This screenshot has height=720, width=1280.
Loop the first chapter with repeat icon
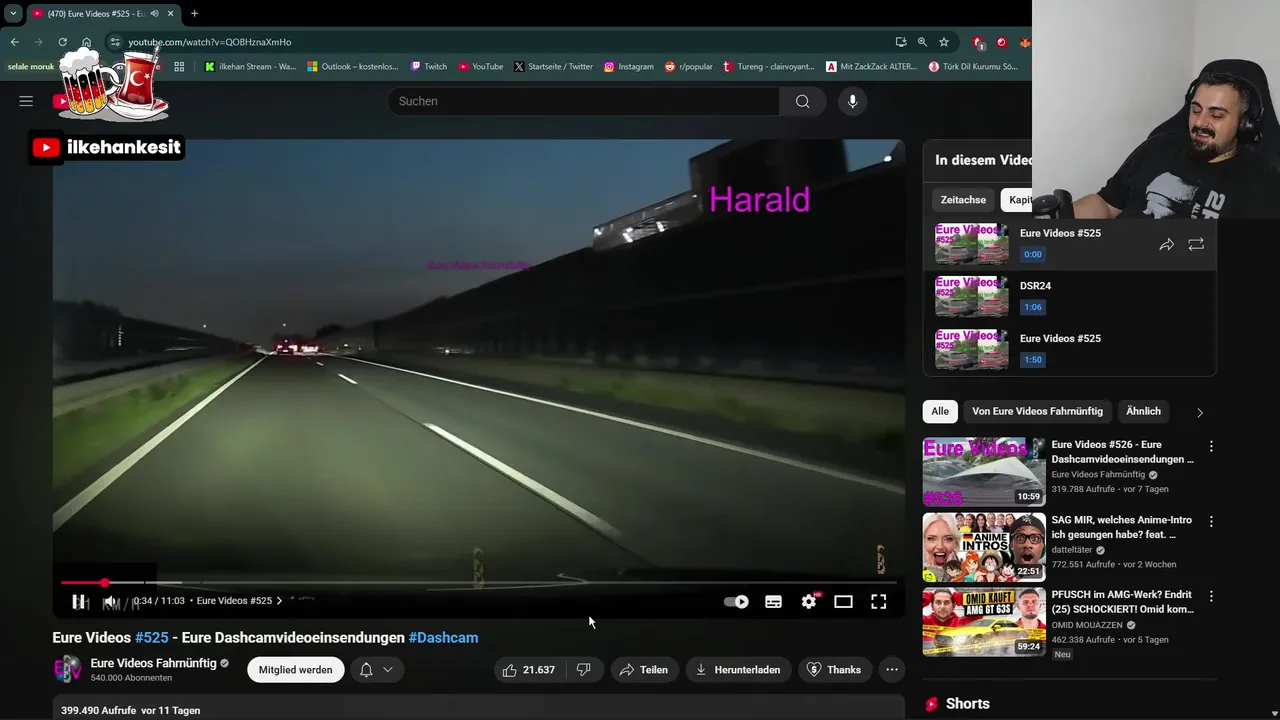point(1196,244)
